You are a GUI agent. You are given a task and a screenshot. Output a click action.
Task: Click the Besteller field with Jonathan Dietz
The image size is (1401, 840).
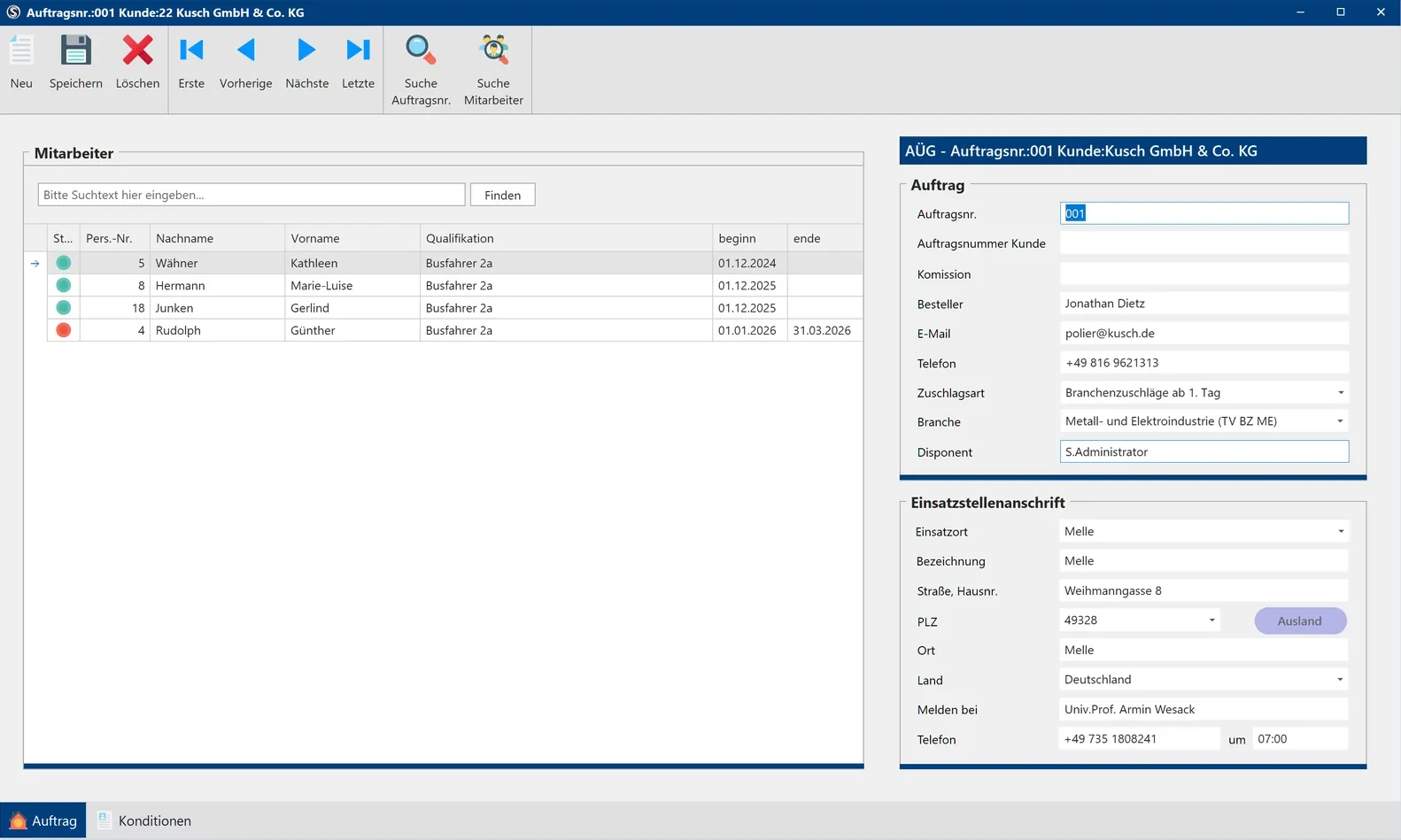[x=1204, y=304]
